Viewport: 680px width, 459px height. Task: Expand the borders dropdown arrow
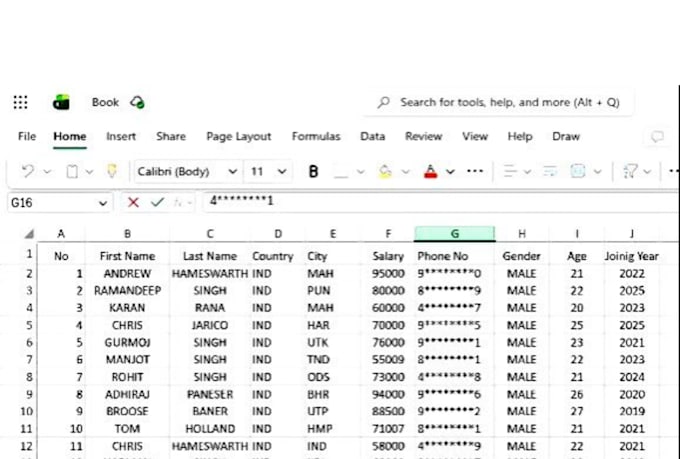(x=360, y=172)
